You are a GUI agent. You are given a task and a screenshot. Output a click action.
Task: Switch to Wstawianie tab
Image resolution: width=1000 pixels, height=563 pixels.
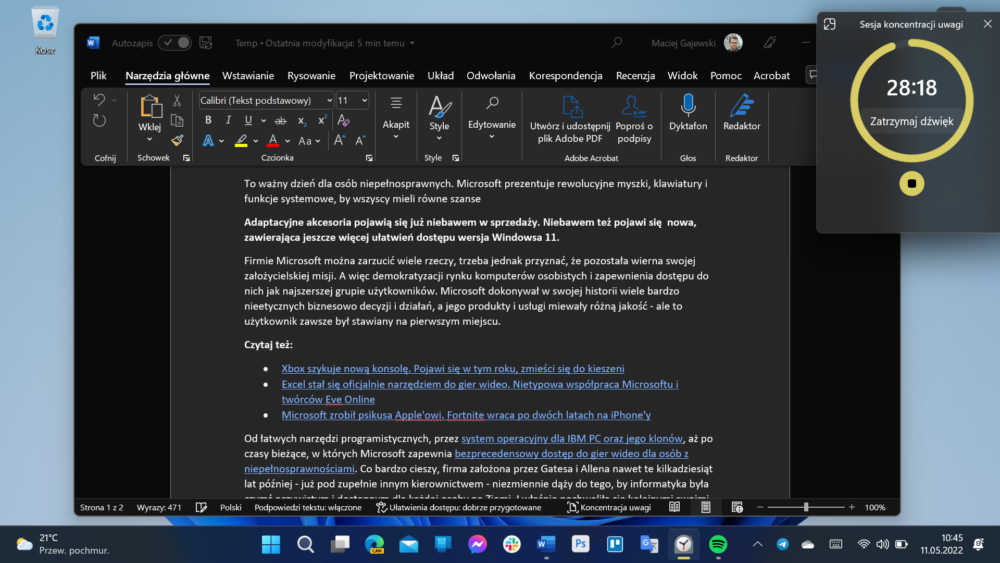(x=247, y=75)
